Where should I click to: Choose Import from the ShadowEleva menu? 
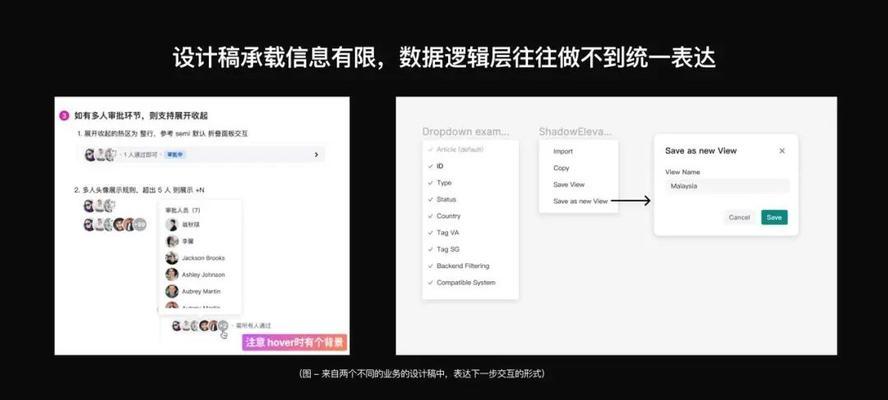[563, 151]
